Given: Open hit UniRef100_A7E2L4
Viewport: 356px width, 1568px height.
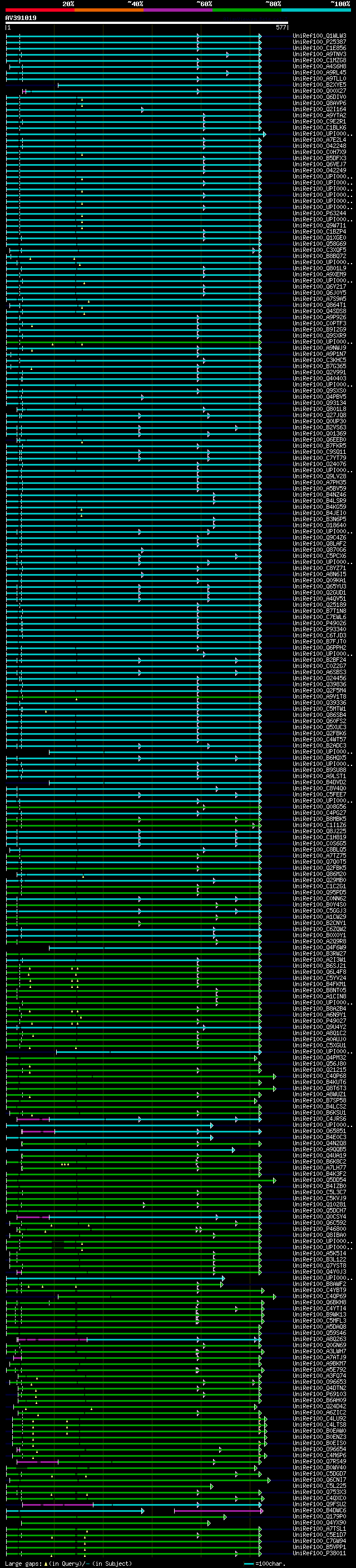Looking at the screenshot, I should pyautogui.click(x=319, y=140).
